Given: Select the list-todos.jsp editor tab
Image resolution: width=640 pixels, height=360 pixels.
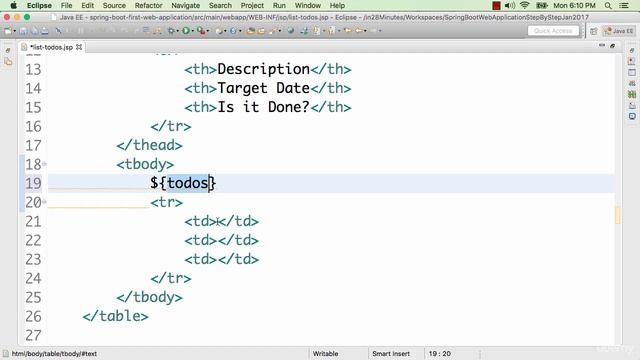Looking at the screenshot, I should coord(51,47).
